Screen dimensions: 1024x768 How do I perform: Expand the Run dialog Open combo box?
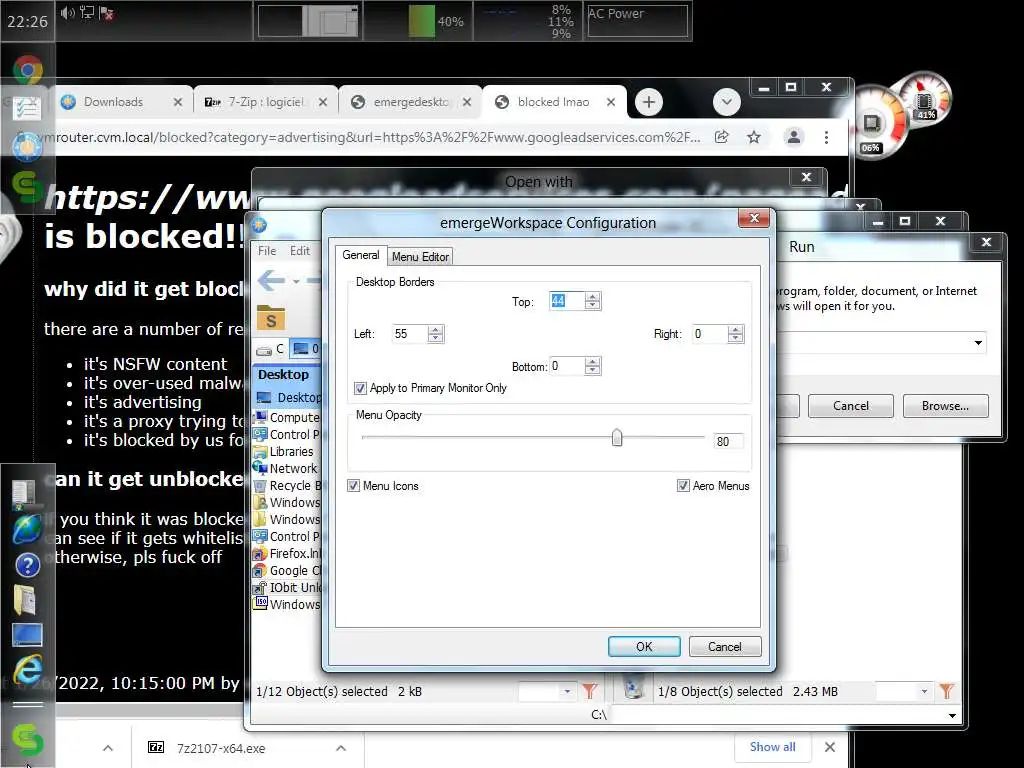coord(978,343)
